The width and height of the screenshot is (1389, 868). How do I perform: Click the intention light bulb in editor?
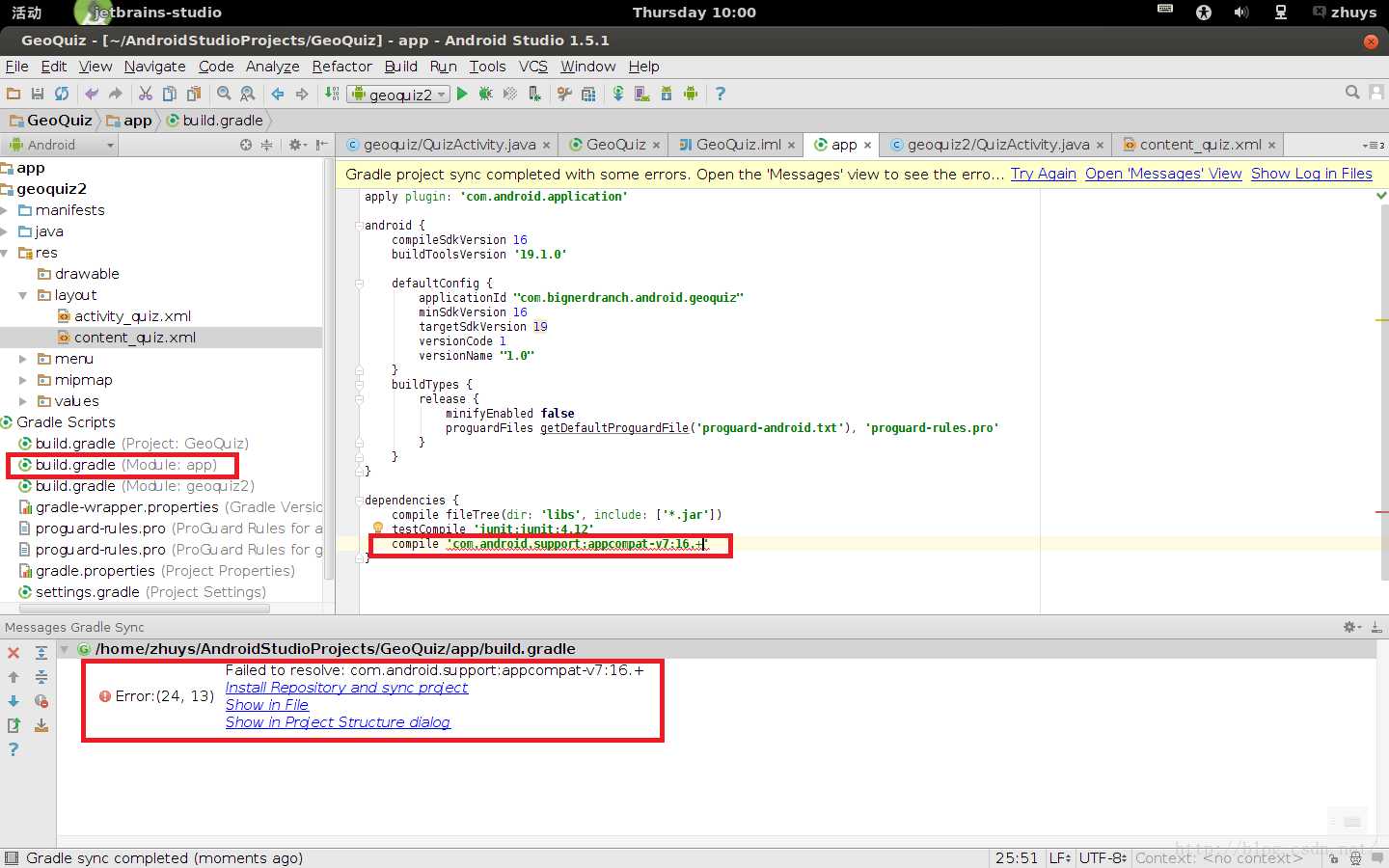pos(378,529)
